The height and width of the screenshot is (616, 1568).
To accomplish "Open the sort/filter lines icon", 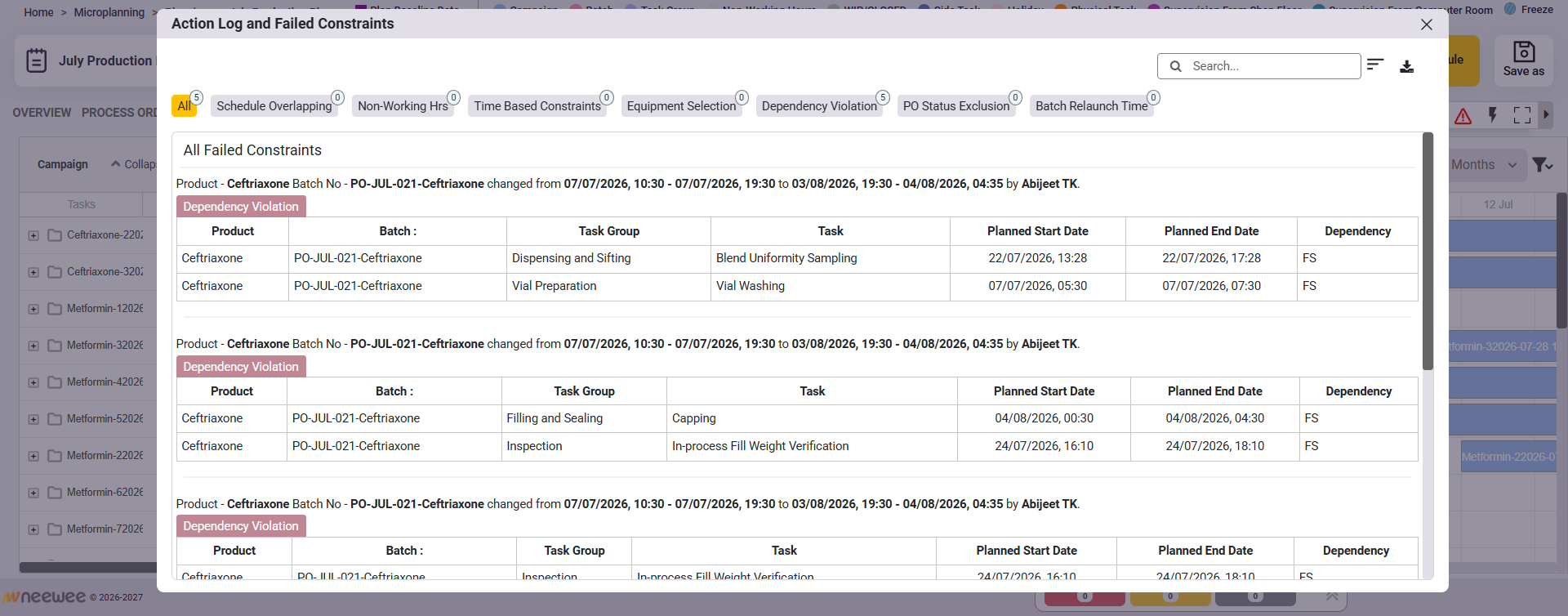I will coord(1375,65).
